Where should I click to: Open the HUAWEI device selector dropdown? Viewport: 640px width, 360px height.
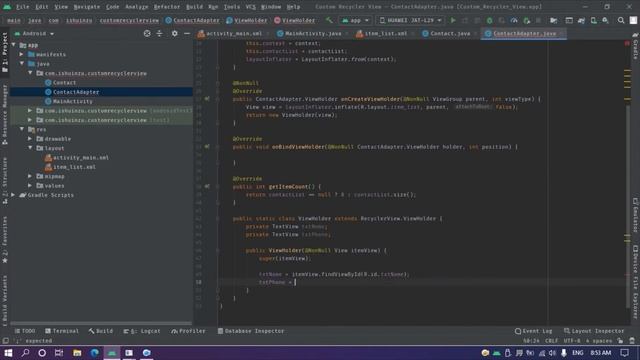coord(411,20)
